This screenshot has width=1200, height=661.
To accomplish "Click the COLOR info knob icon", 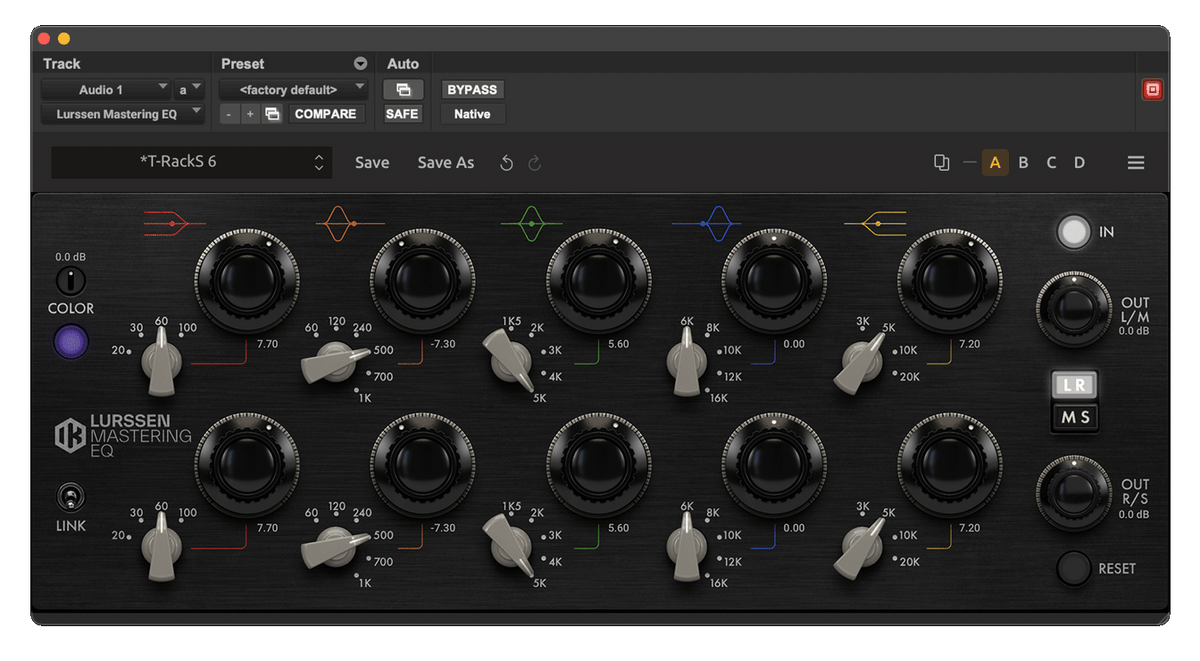I will coord(70,281).
